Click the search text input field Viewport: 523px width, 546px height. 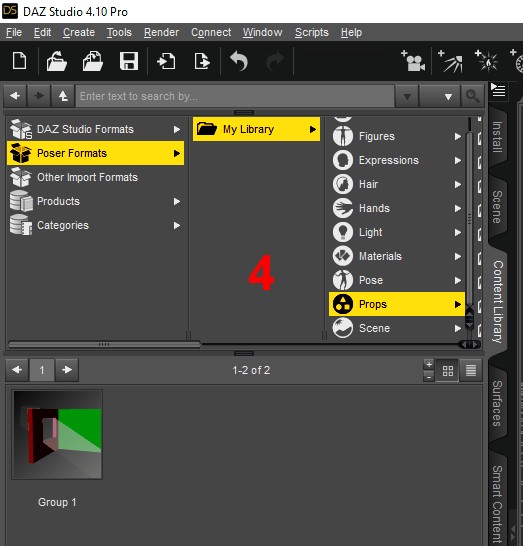point(235,96)
